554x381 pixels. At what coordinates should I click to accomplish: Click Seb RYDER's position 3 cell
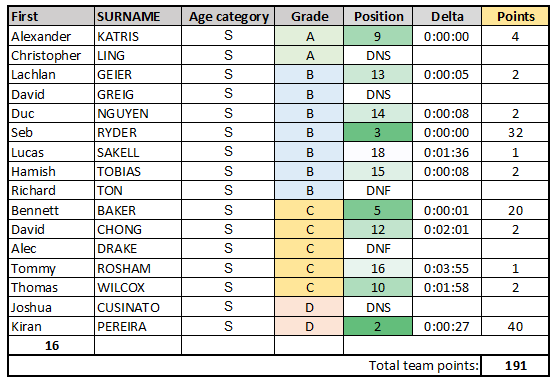378,132
